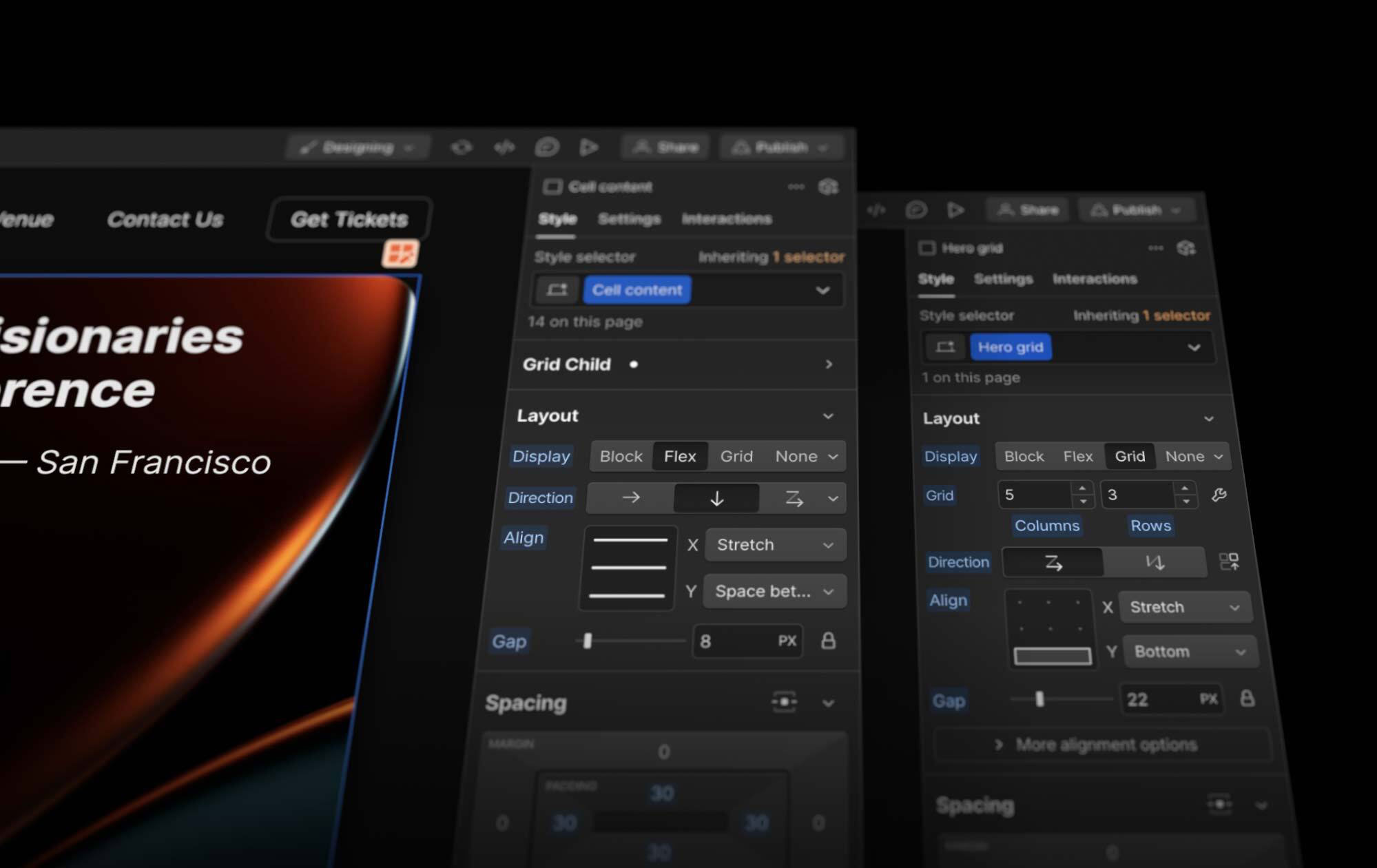The image size is (1377, 868).
Task: Open the X Stretch dropdown under Align
Action: tap(774, 545)
